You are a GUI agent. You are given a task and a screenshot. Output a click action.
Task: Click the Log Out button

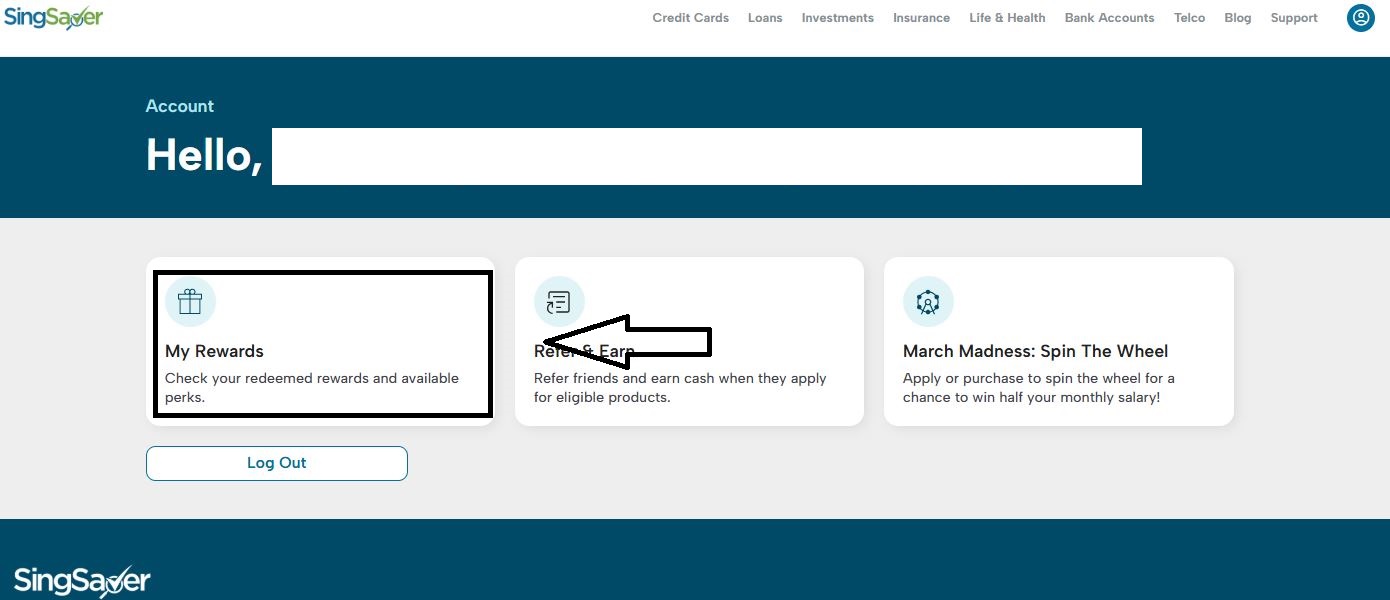[x=277, y=463]
